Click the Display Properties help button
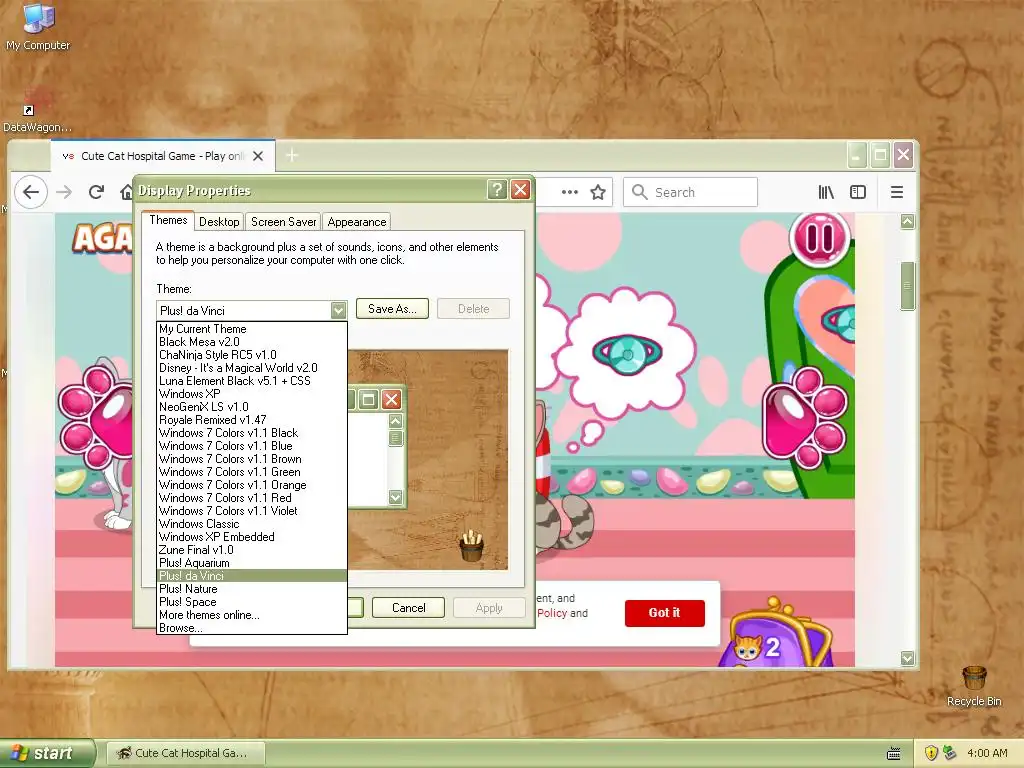 point(497,190)
